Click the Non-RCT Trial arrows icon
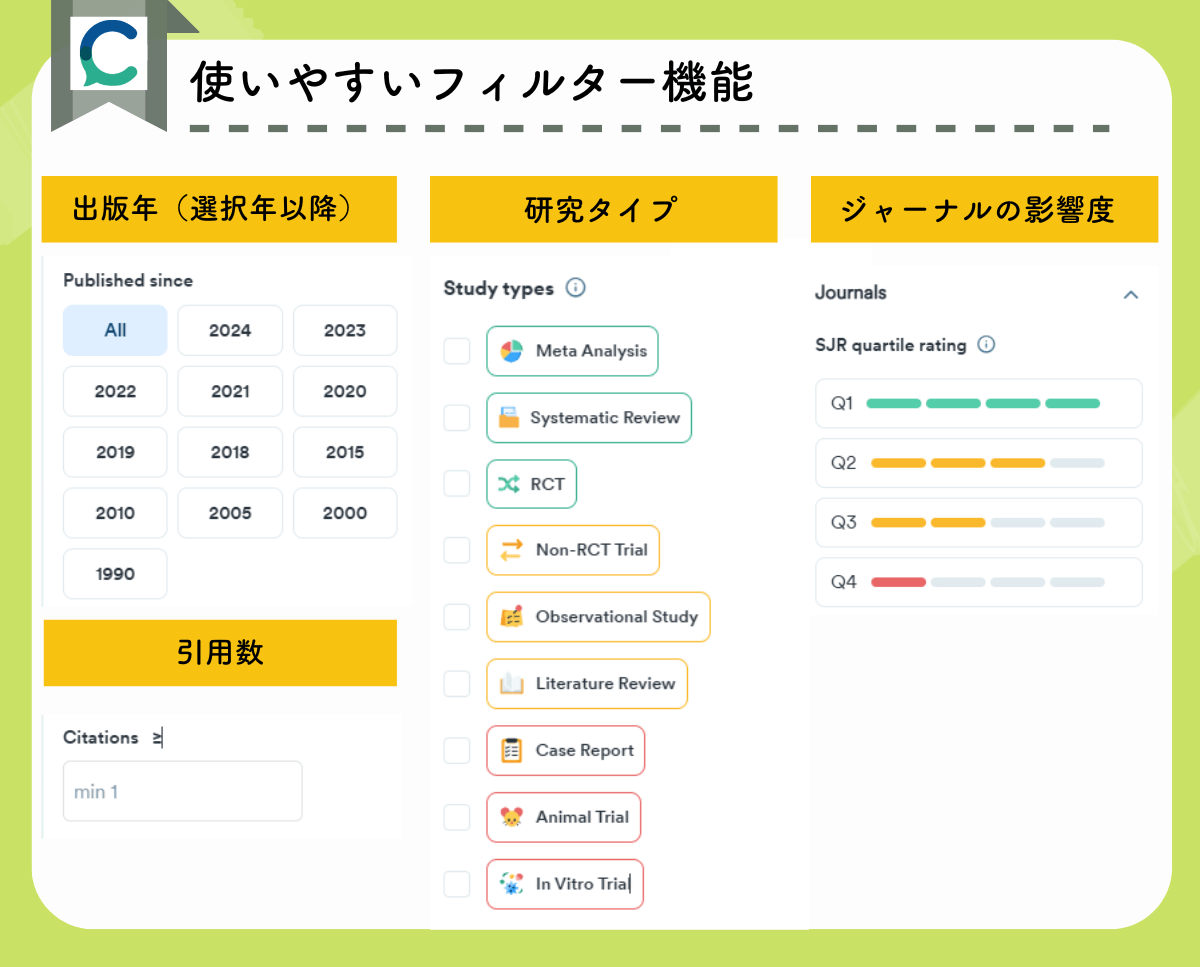Image resolution: width=1200 pixels, height=967 pixels. tap(512, 550)
